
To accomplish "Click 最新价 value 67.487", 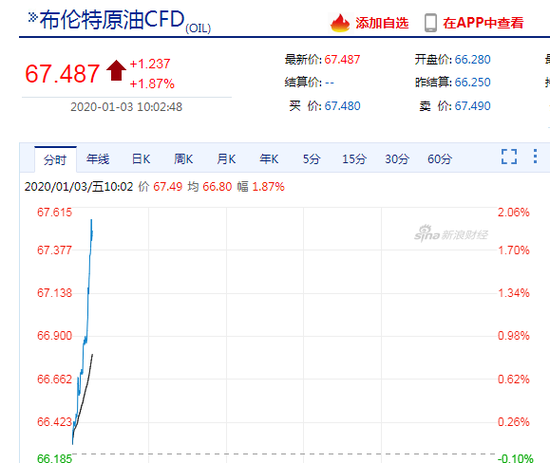I will 342,60.
